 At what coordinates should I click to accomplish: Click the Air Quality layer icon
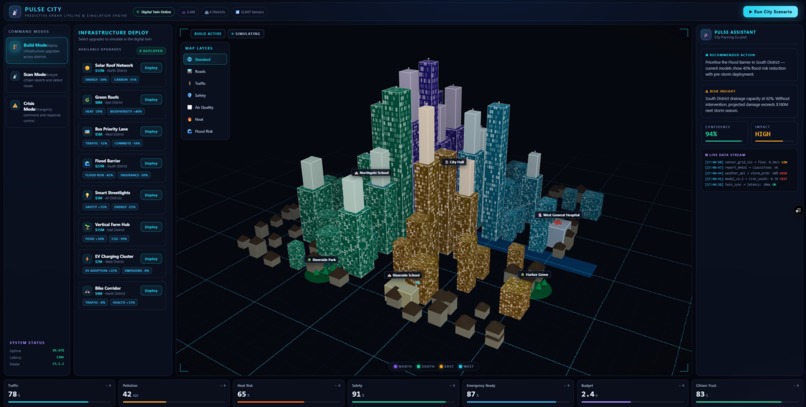coord(190,107)
